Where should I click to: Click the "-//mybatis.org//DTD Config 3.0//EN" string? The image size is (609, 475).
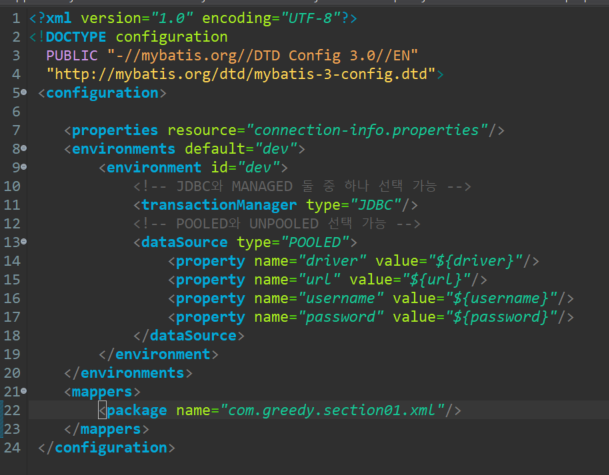click(x=262, y=56)
